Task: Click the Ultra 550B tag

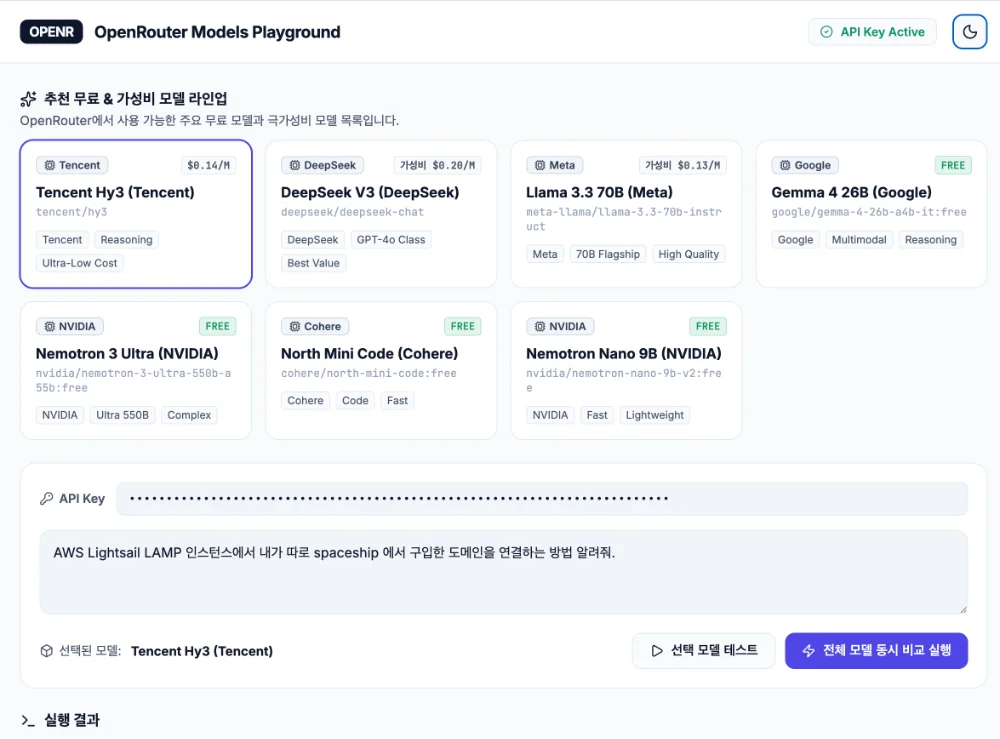Action: 122,415
